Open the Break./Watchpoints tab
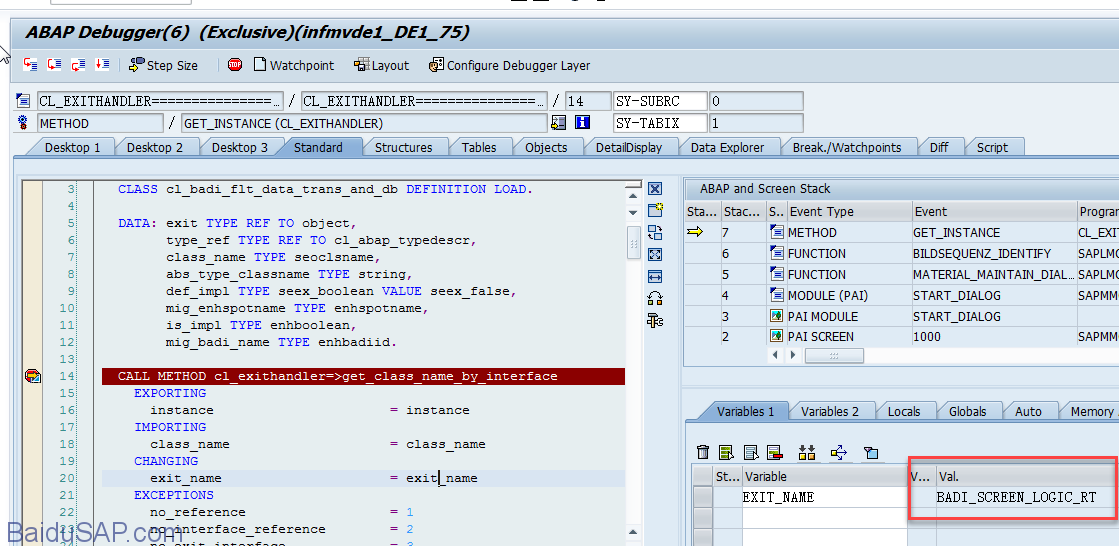 pyautogui.click(x=846, y=147)
